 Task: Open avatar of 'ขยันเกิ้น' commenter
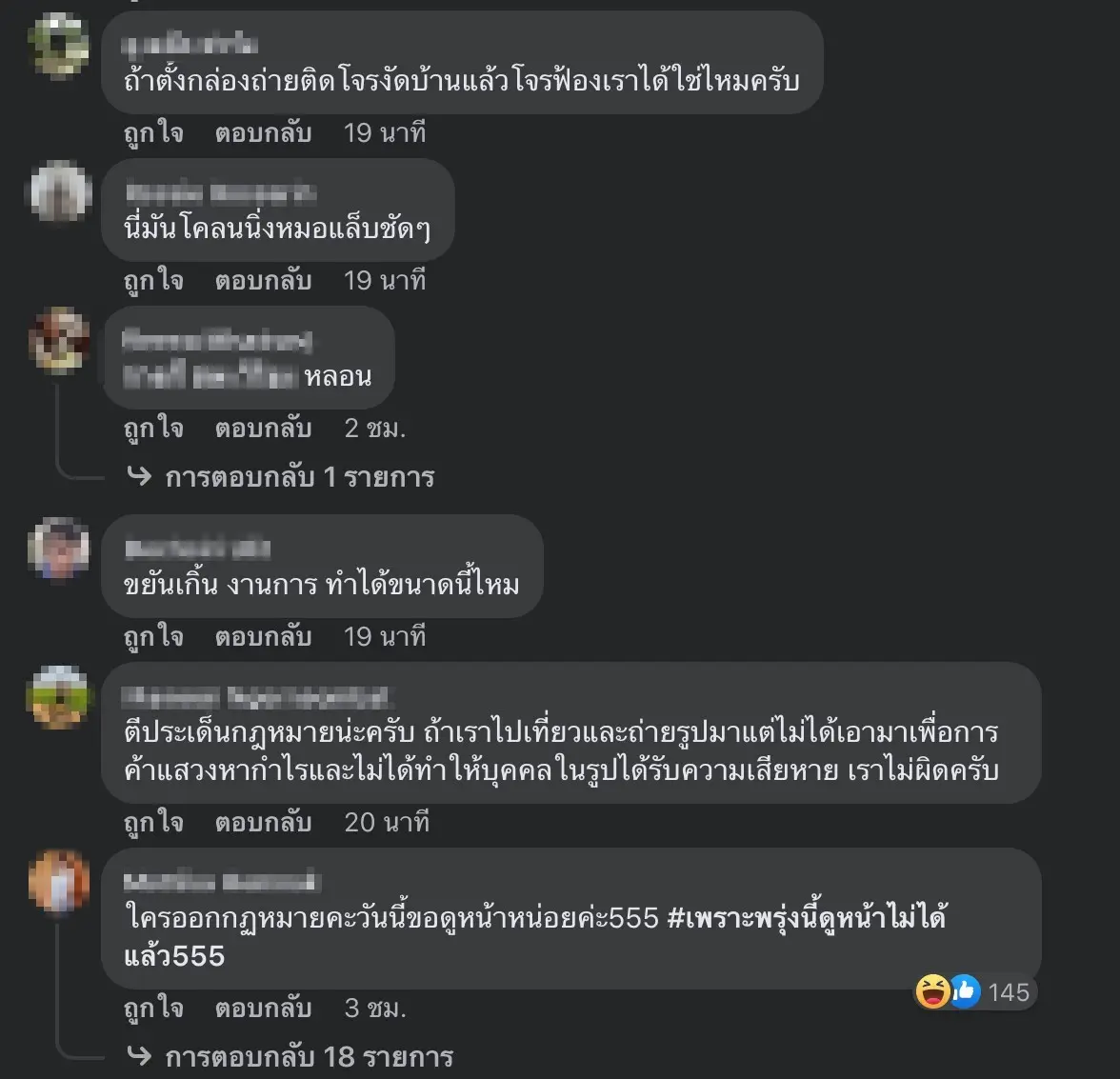pos(59,549)
